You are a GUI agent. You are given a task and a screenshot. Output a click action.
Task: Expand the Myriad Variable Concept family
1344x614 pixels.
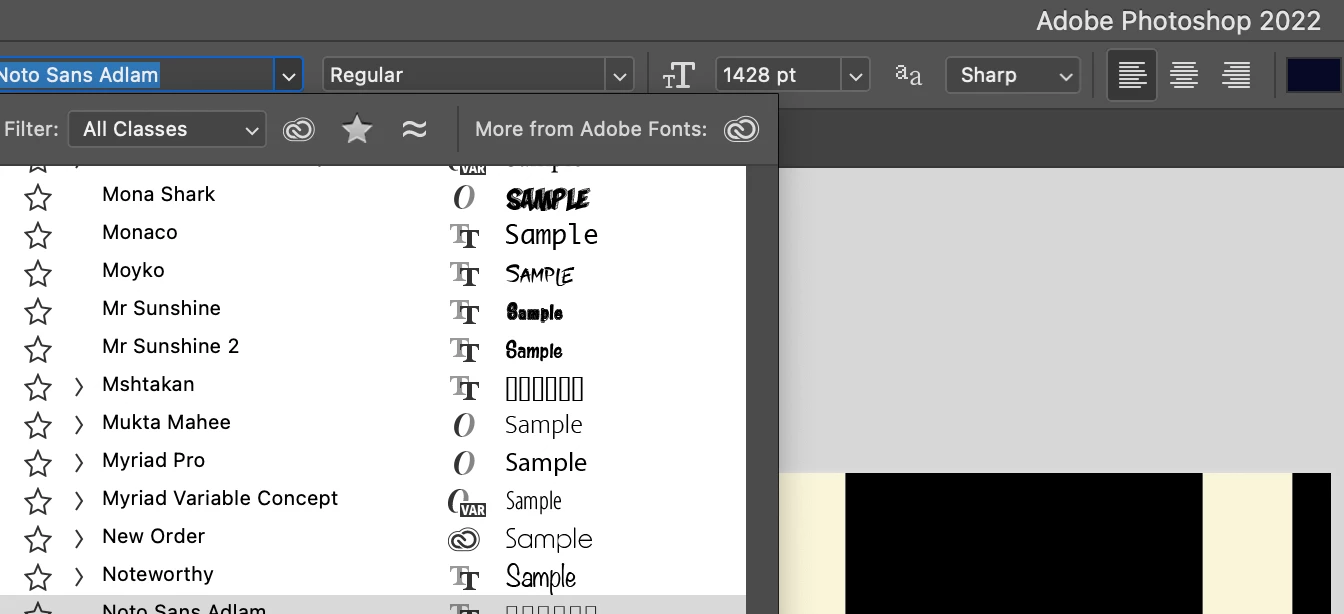79,500
